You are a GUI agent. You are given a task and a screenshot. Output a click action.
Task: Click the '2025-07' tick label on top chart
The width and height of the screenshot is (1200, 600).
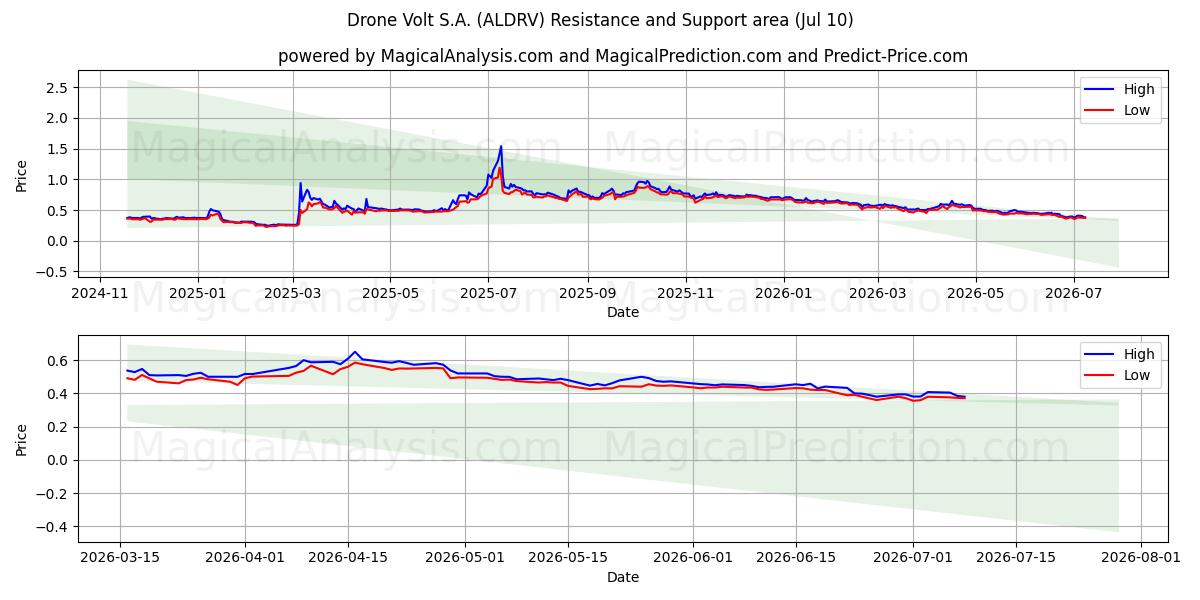point(488,293)
